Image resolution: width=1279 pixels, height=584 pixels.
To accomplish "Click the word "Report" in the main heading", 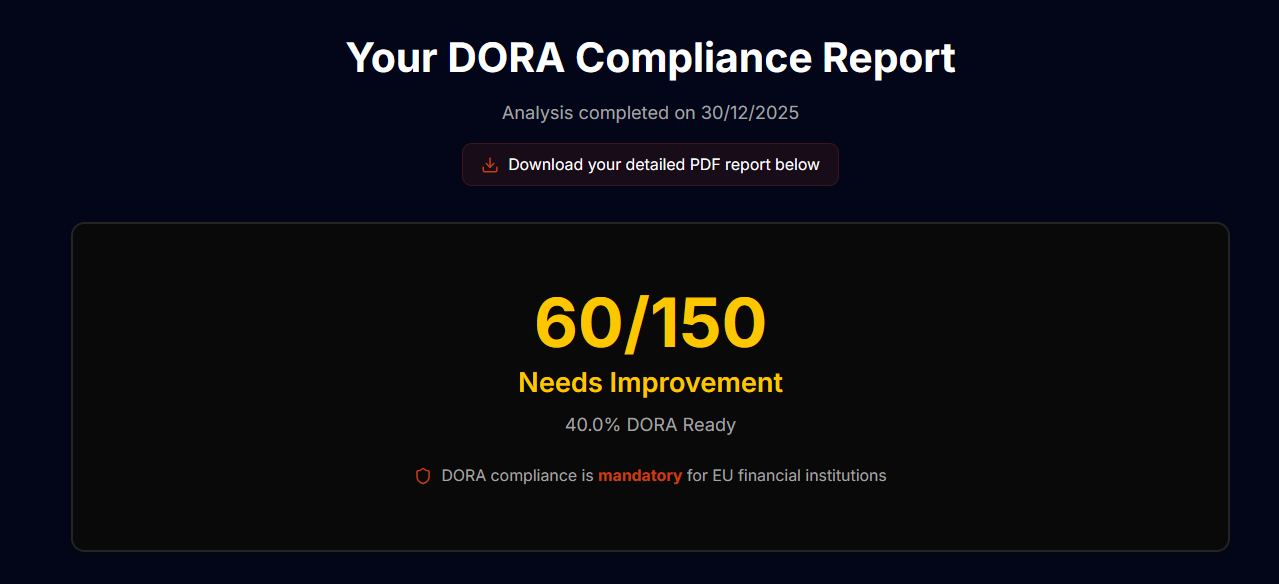I will pos(888,58).
